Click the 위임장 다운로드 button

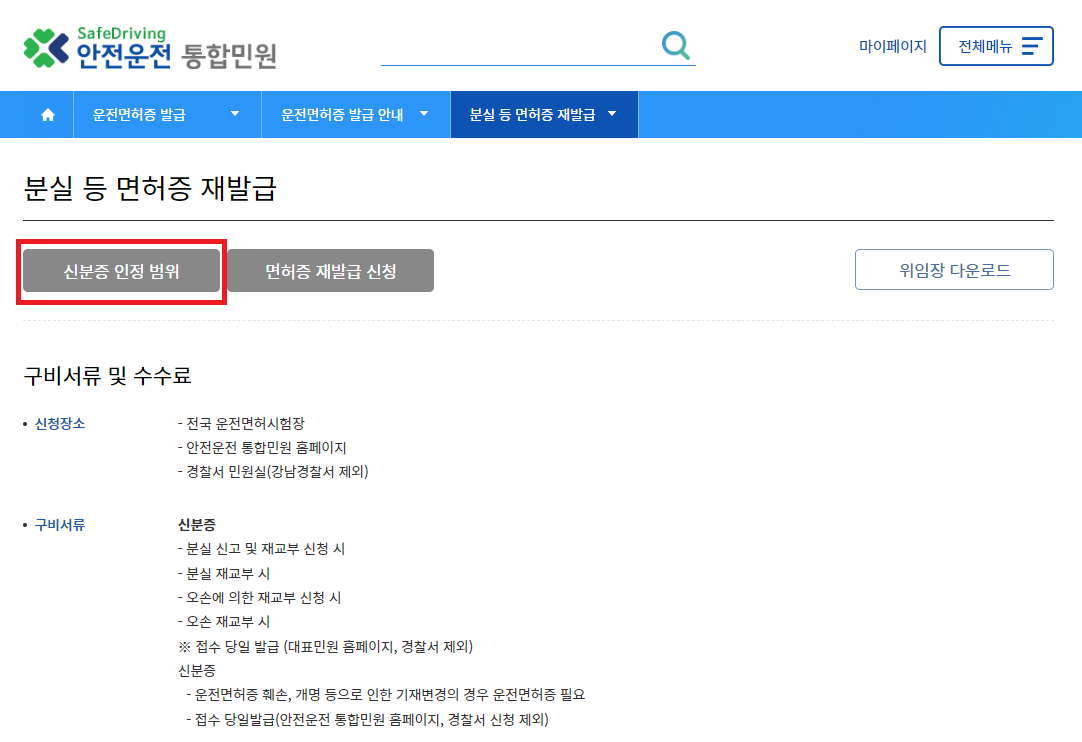pyautogui.click(x=953, y=269)
